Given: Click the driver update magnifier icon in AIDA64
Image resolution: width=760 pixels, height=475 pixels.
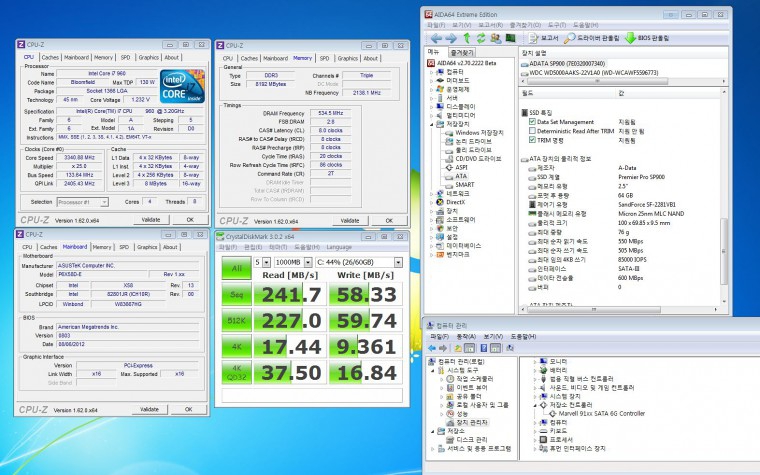Looking at the screenshot, I should [x=592, y=38].
